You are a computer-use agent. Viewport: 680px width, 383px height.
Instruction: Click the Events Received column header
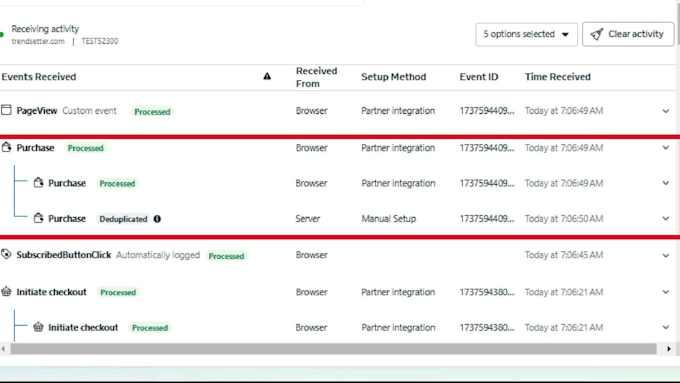coord(39,77)
